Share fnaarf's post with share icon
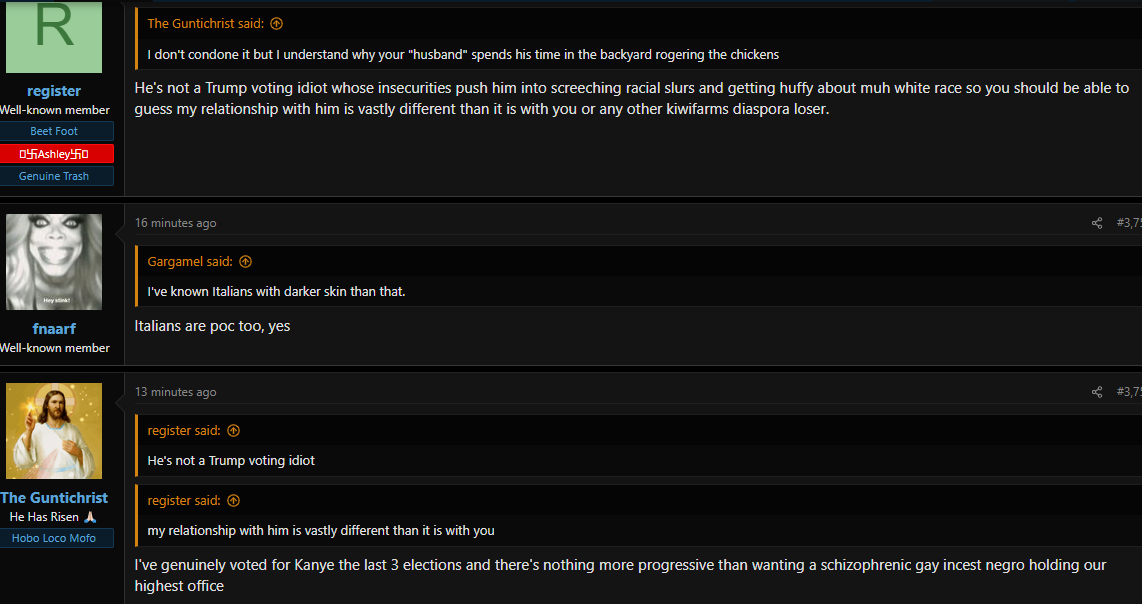The height and width of the screenshot is (604, 1142). point(1097,223)
